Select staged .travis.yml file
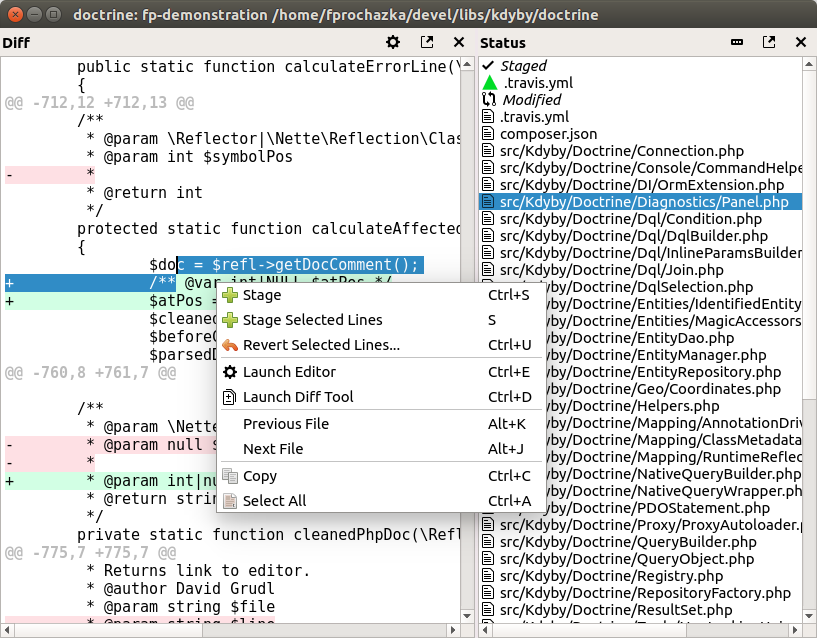Viewport: 817px width, 638px height. tap(536, 83)
